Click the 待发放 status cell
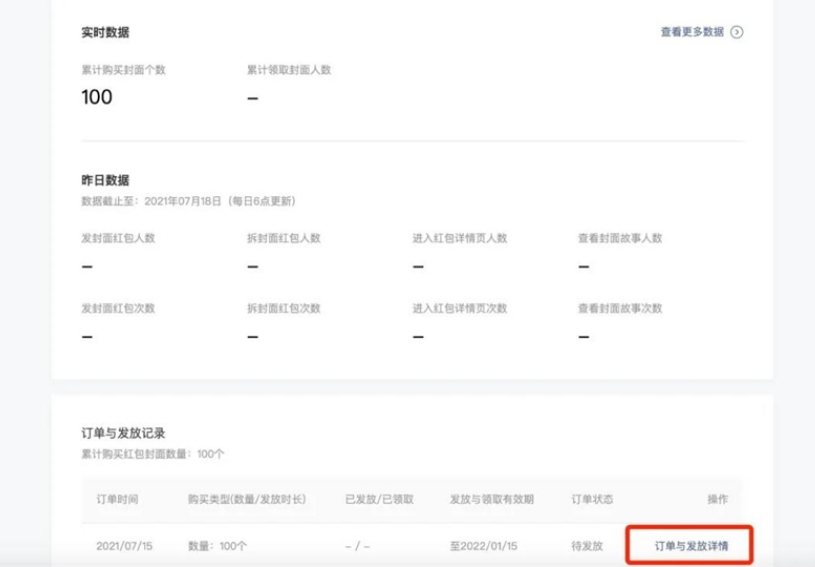Image resolution: width=815 pixels, height=567 pixels. click(587, 546)
